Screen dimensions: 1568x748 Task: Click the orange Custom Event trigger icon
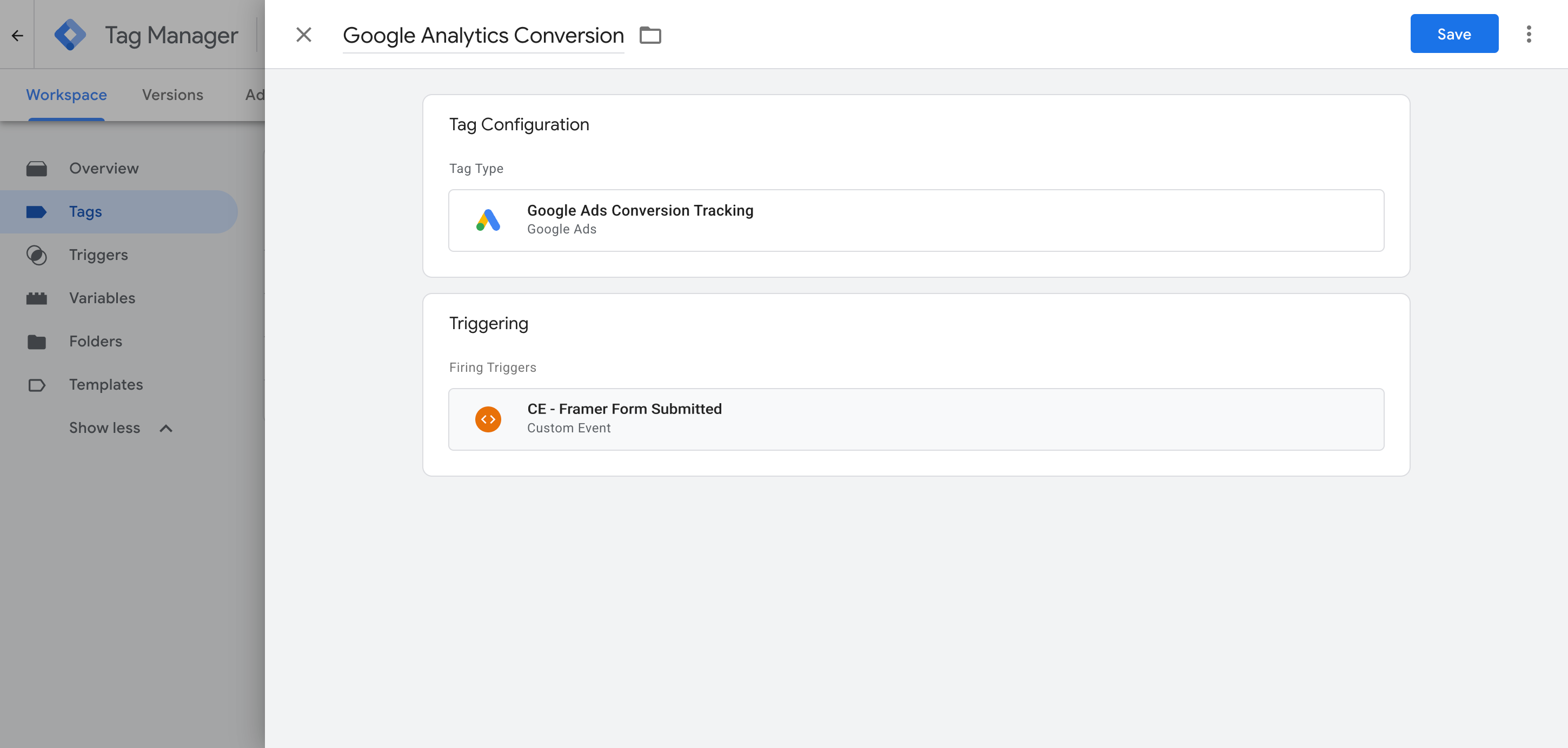pyautogui.click(x=488, y=419)
